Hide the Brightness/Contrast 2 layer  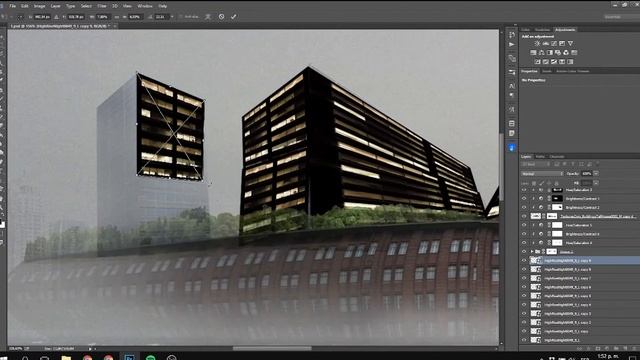coord(524,207)
